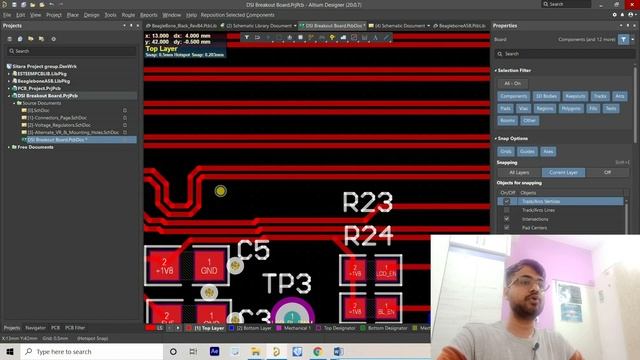
Task: Activate the Interactive Routing tool in the Active Bar
Action: pyautogui.click(x=311, y=38)
